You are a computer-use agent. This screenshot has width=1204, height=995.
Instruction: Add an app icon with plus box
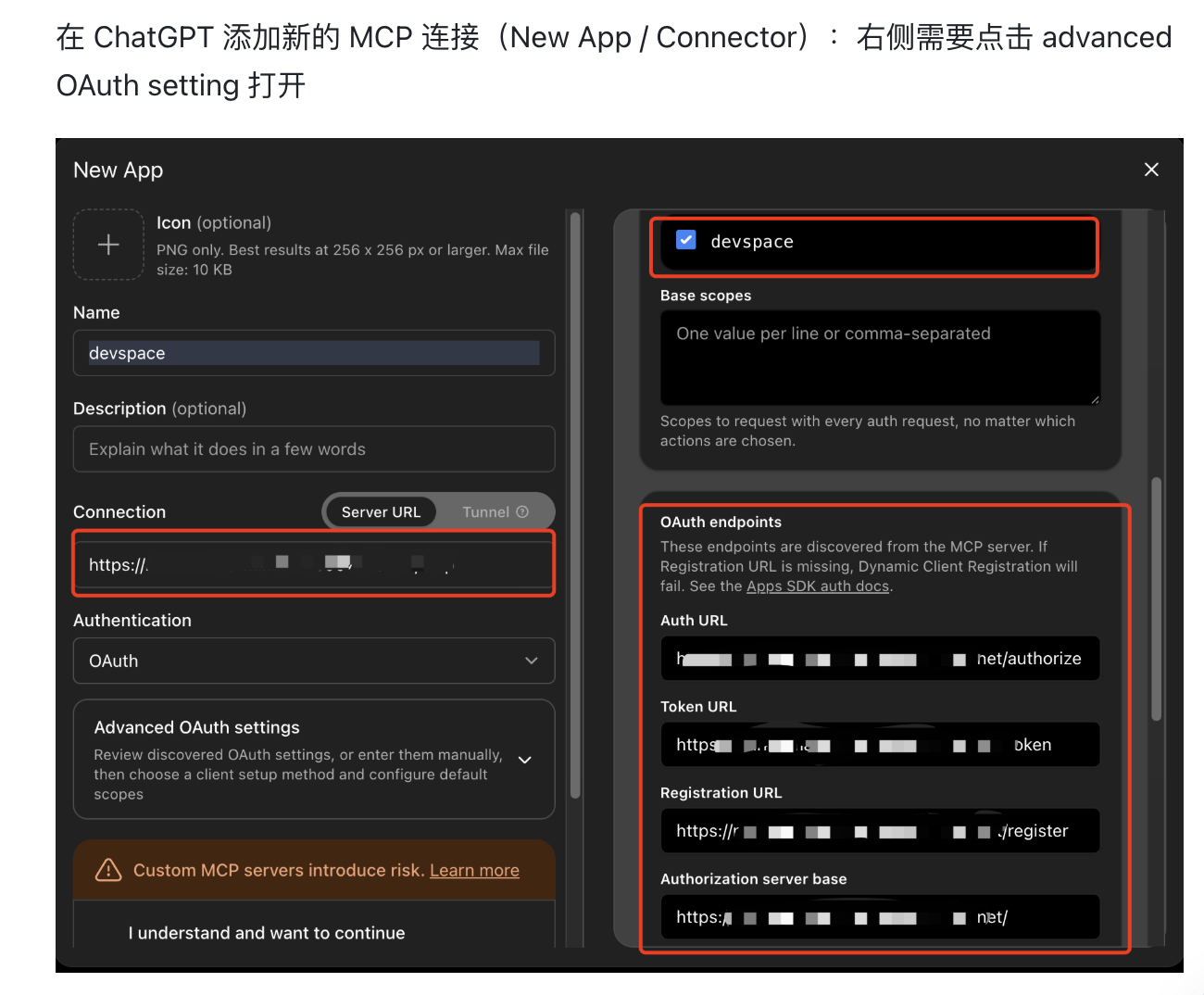click(x=108, y=245)
